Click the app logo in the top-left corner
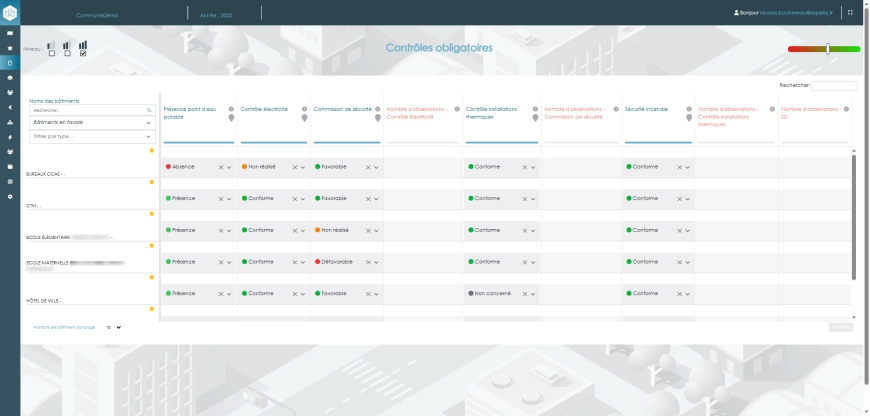Viewport: 870px width, 416px height. coord(10,12)
